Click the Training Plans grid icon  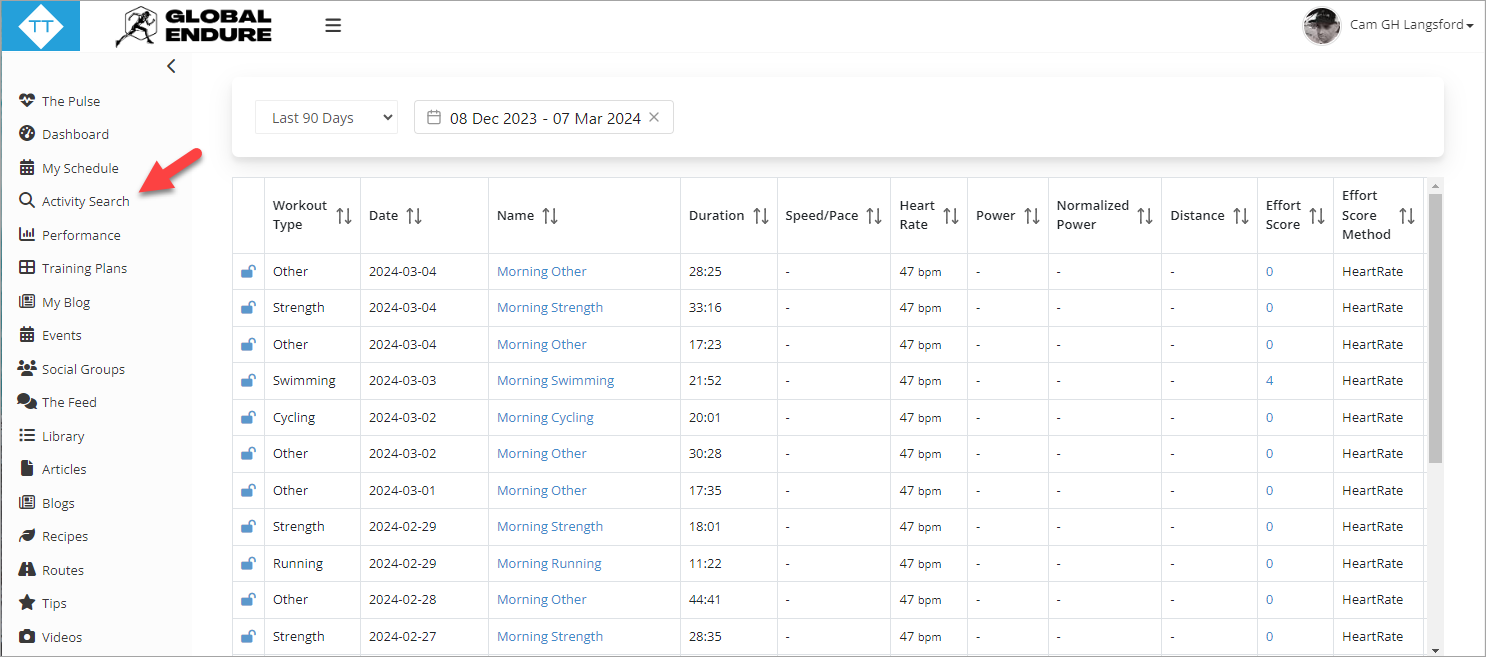[x=27, y=268]
